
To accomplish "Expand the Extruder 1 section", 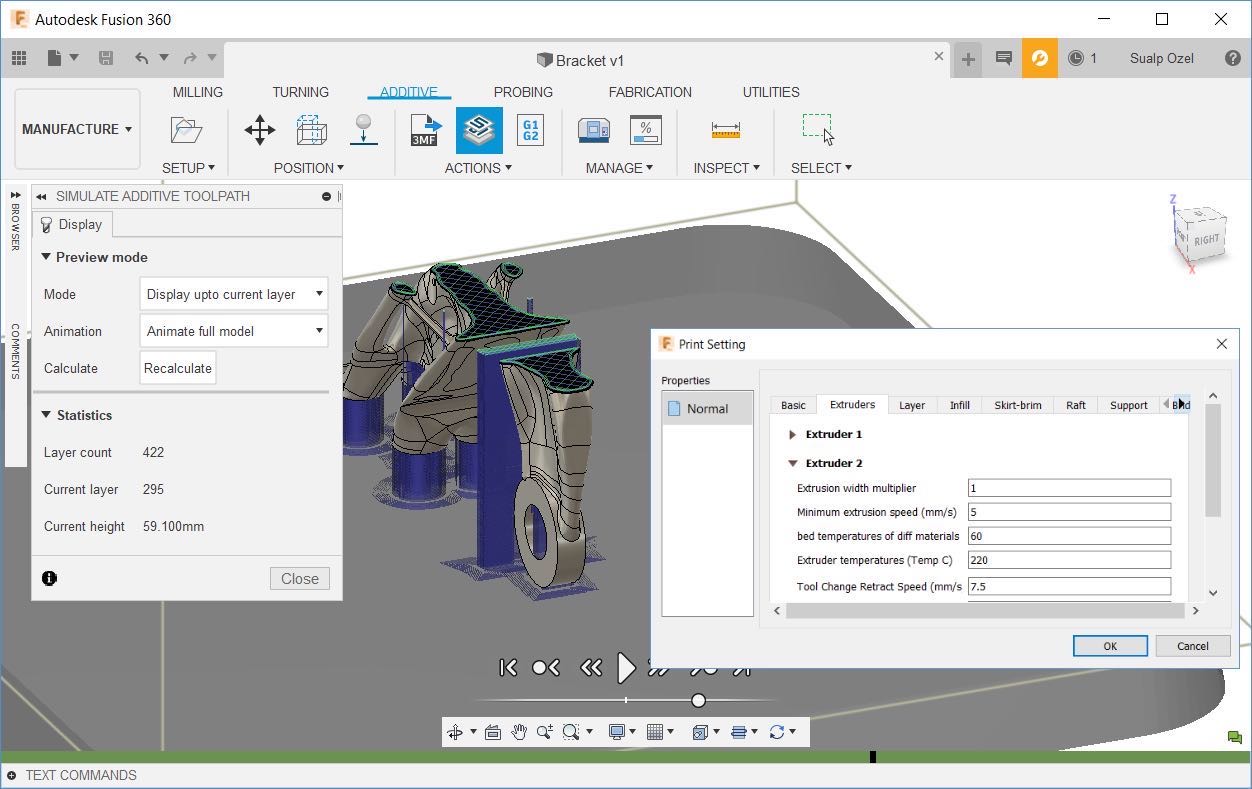I will (x=792, y=435).
